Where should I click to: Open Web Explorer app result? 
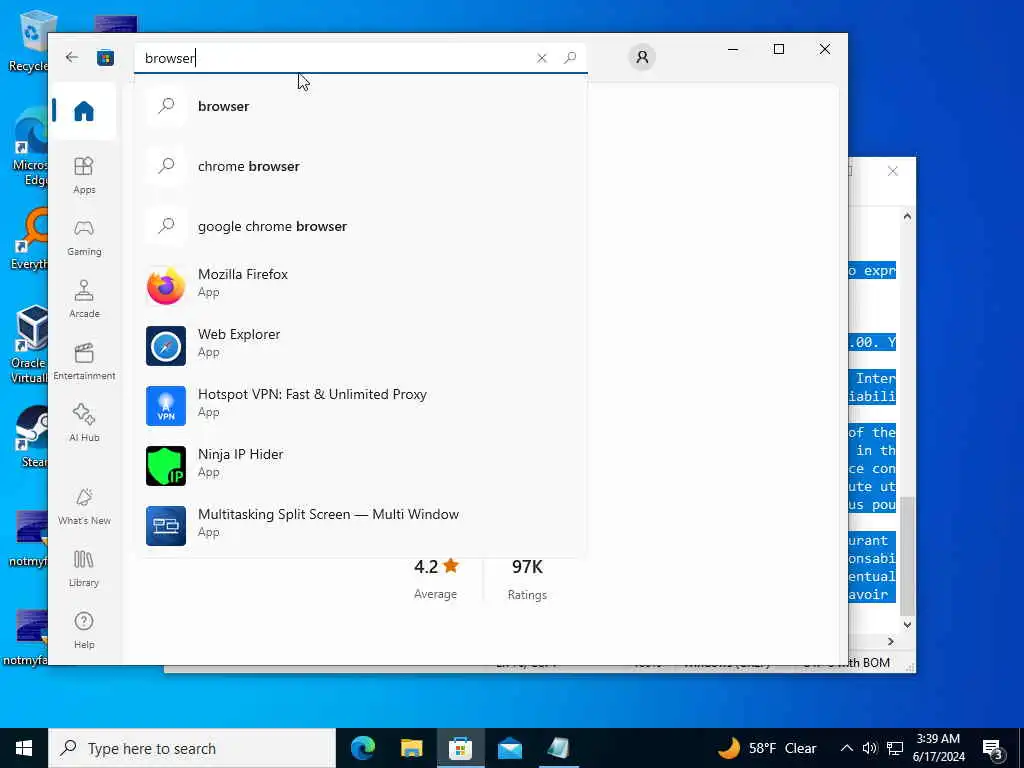click(360, 345)
